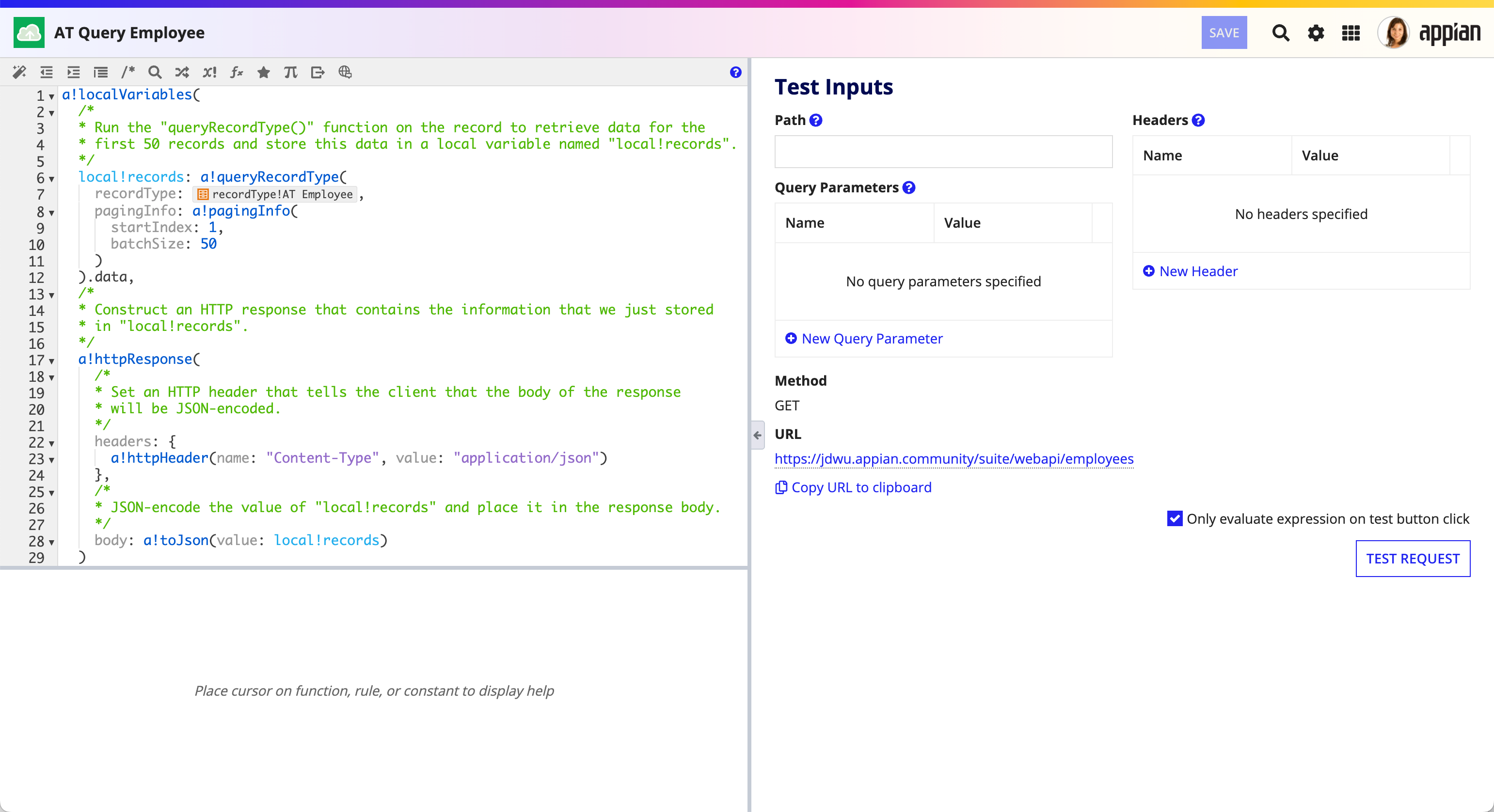
Task: Click the SAVE button
Action: pos(1224,32)
